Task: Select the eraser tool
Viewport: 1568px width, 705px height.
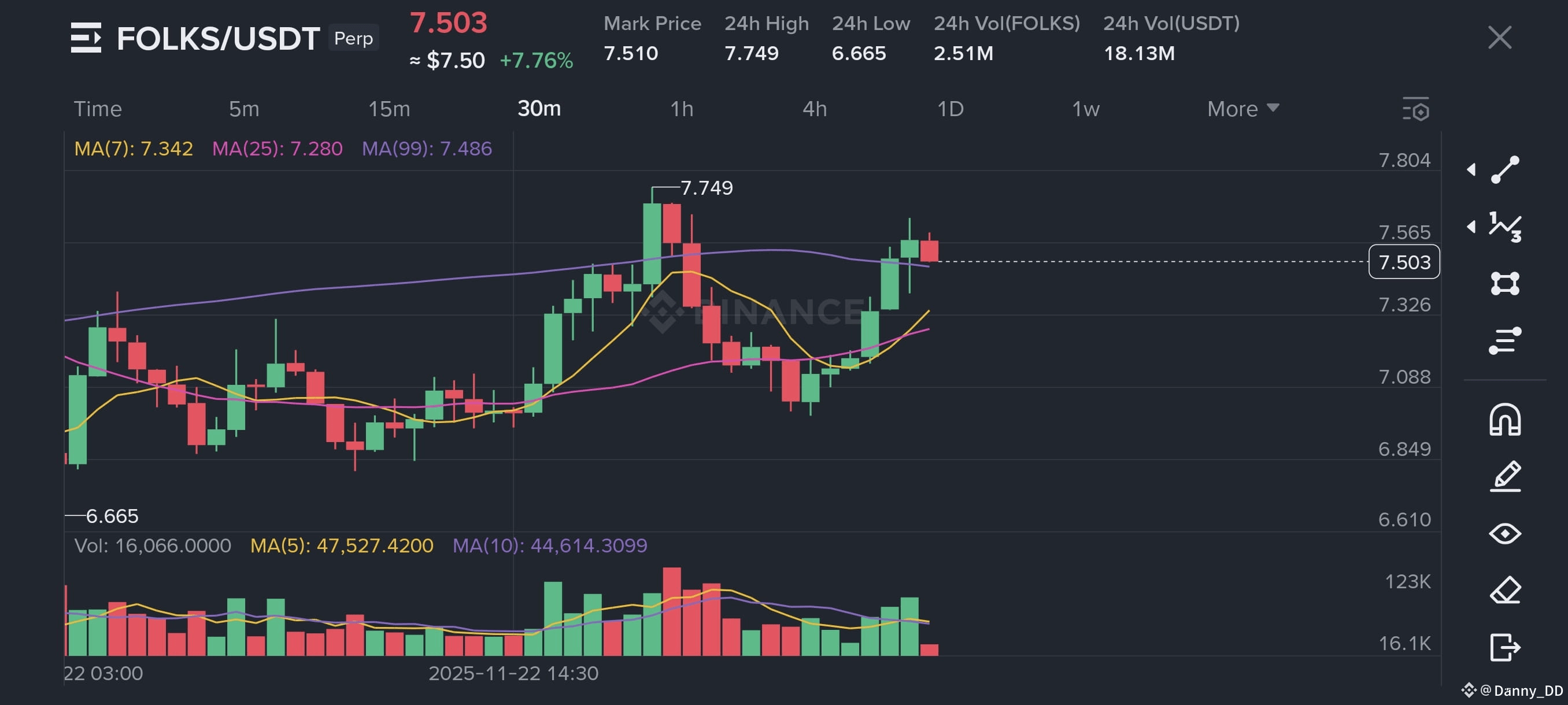Action: click(x=1505, y=590)
